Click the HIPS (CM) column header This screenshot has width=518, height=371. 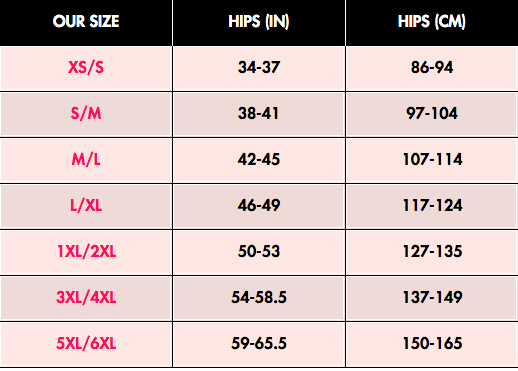pyautogui.click(x=432, y=23)
